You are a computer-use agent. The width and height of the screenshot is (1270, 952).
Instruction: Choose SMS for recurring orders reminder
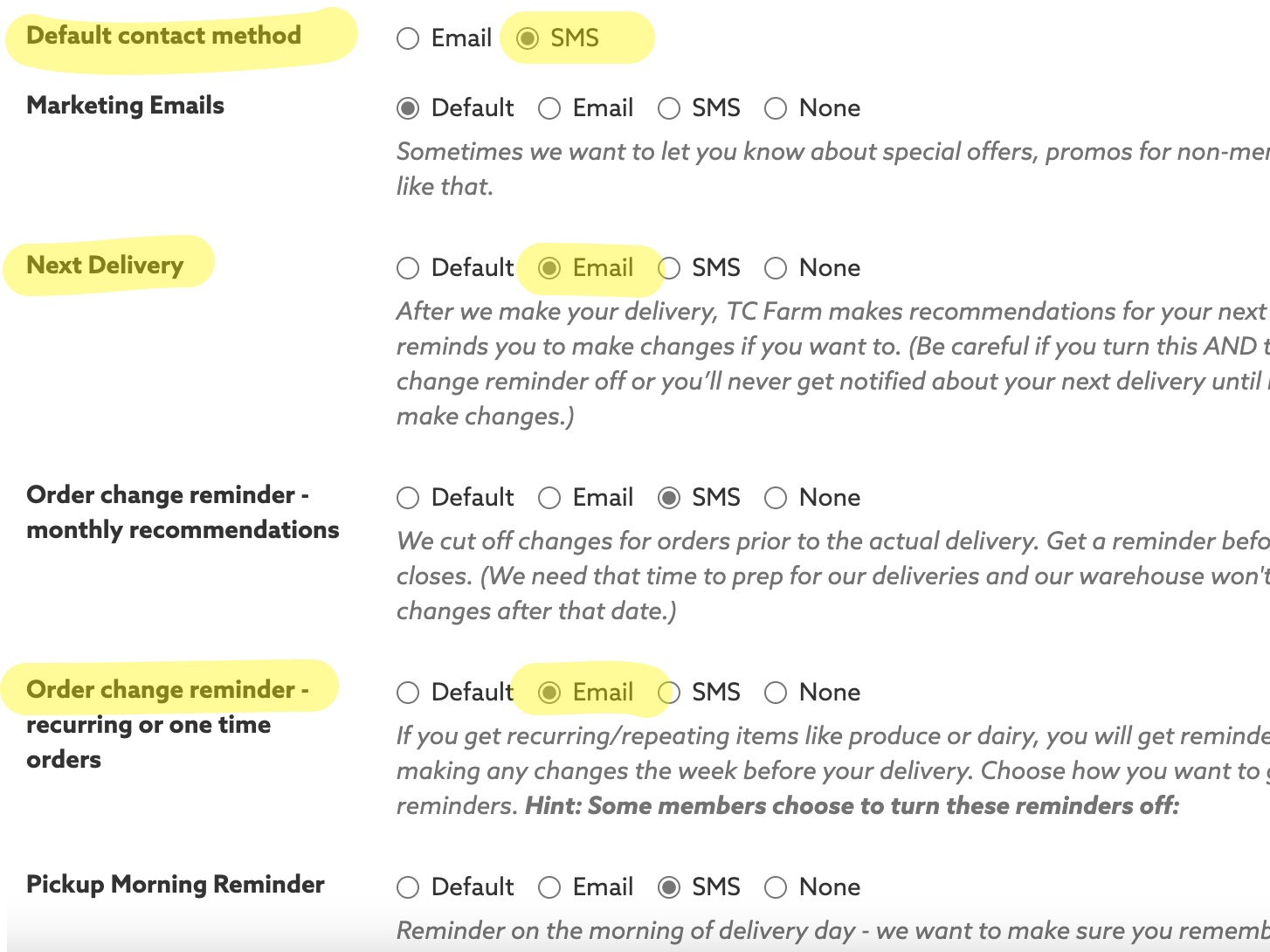click(x=670, y=693)
